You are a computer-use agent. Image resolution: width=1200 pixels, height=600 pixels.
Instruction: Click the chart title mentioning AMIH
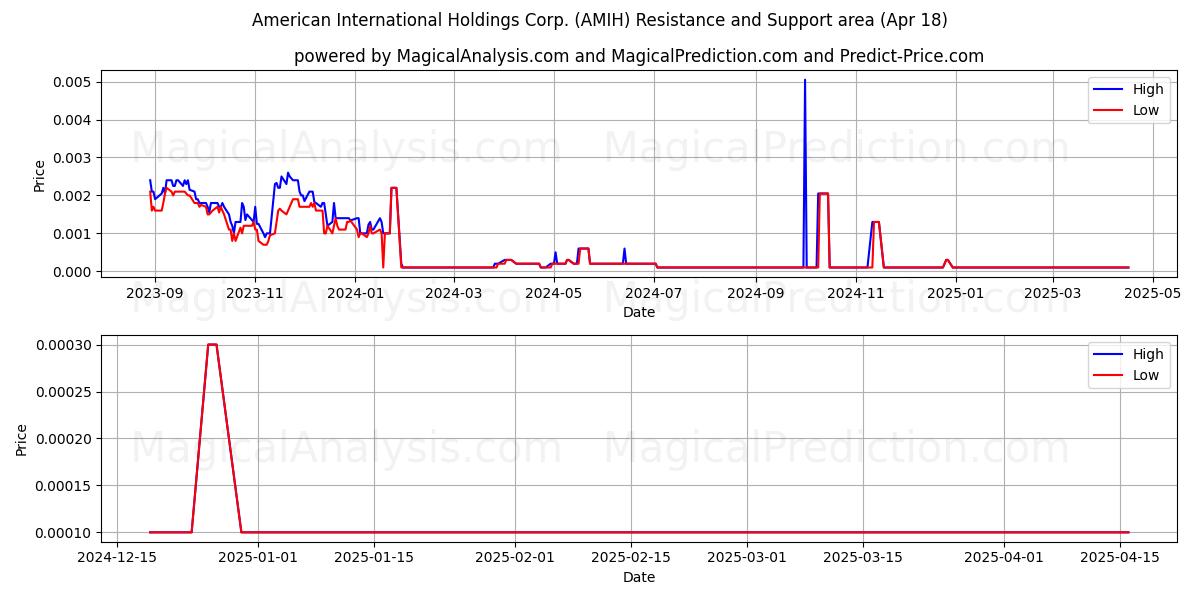click(x=600, y=20)
